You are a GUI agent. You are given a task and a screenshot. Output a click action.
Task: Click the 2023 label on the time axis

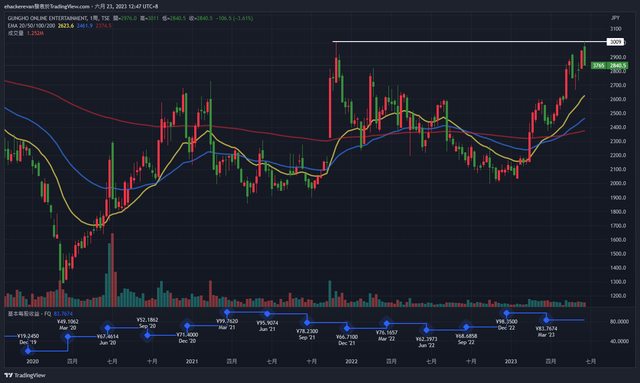click(511, 361)
